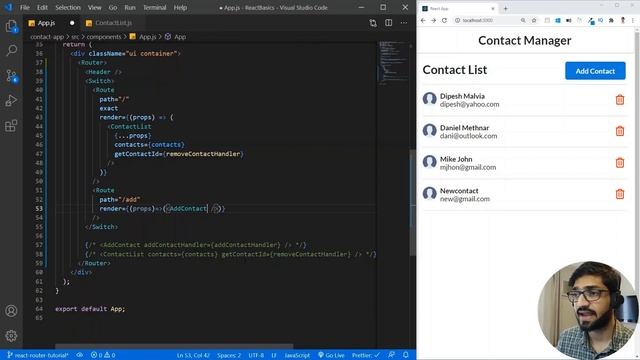This screenshot has width=640, height=360.
Task: Open the react-router-tutorial branch picker
Action: pos(38,355)
